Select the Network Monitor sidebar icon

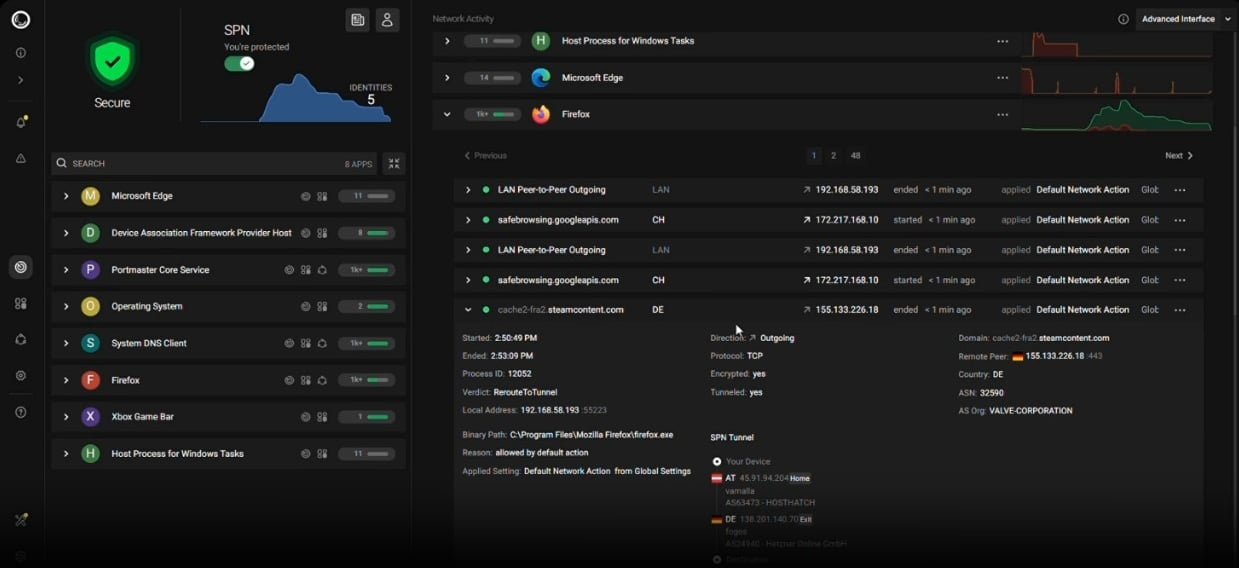[21, 267]
